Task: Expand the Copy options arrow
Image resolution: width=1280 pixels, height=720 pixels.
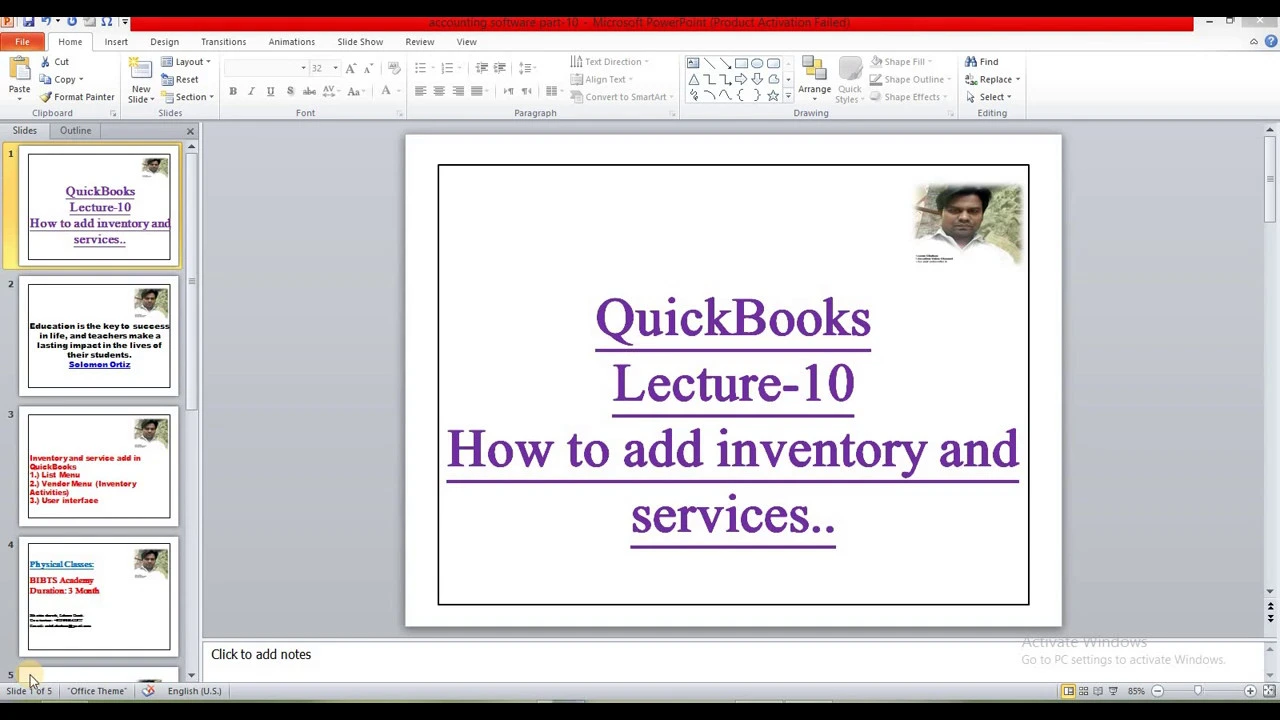Action: tap(80, 80)
